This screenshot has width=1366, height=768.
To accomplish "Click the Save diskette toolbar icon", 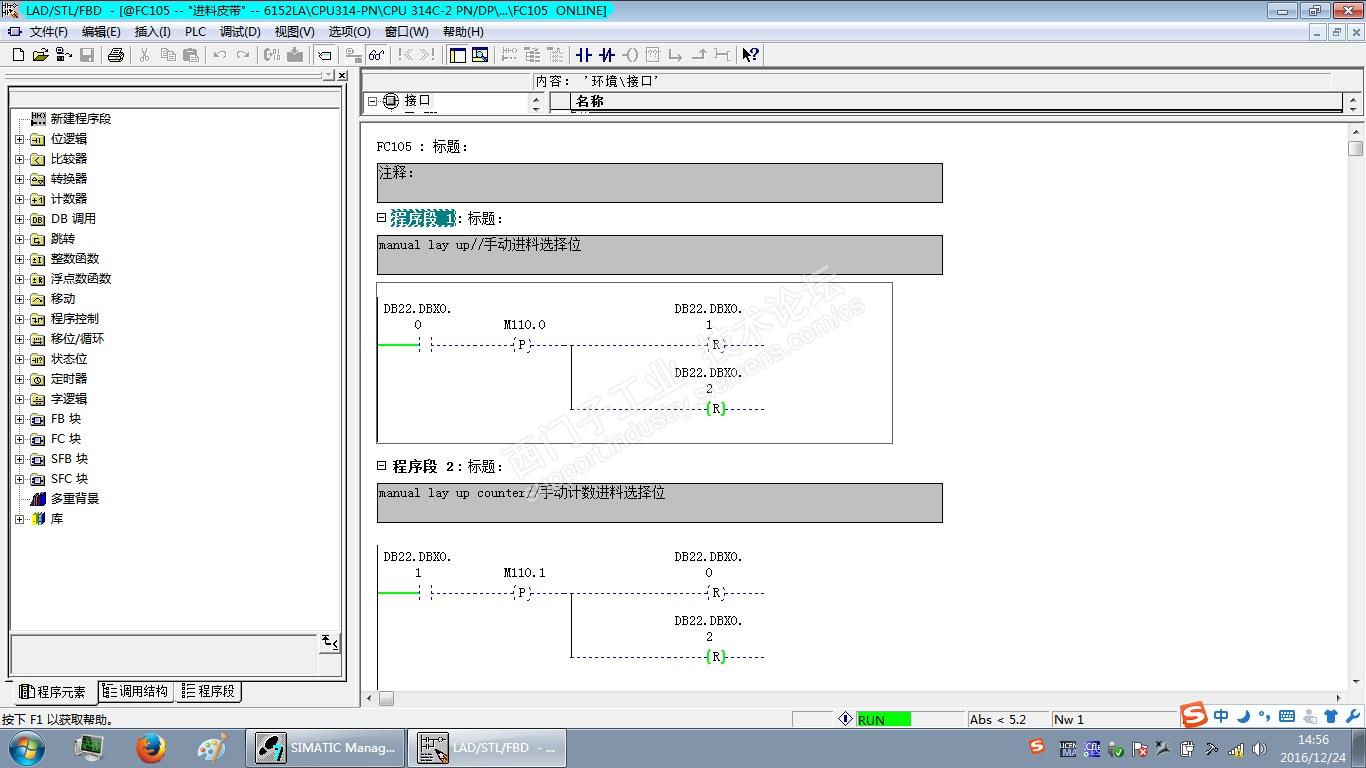I will [87, 55].
